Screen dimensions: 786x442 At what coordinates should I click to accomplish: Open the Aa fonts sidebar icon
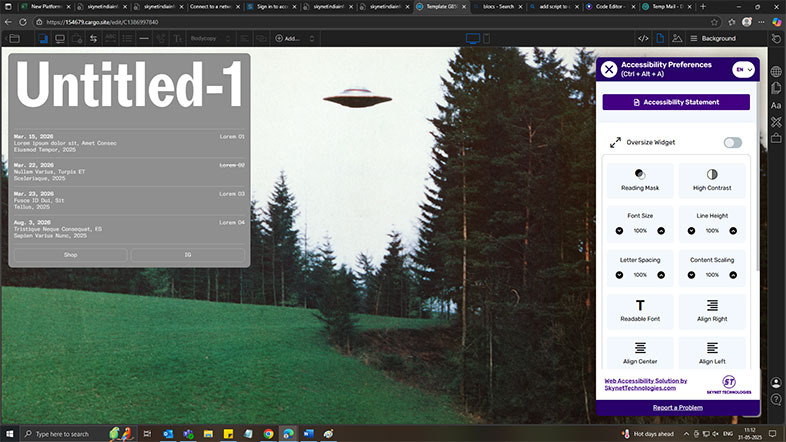pos(776,105)
